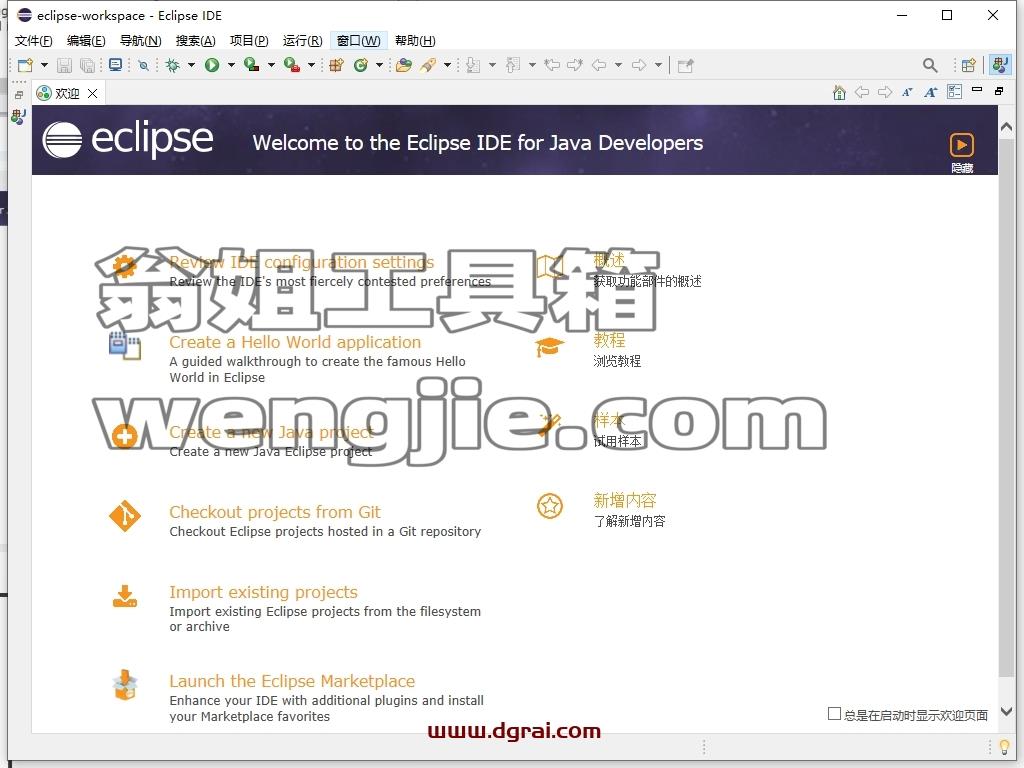Close the 欢迎 tab

pyautogui.click(x=93, y=93)
